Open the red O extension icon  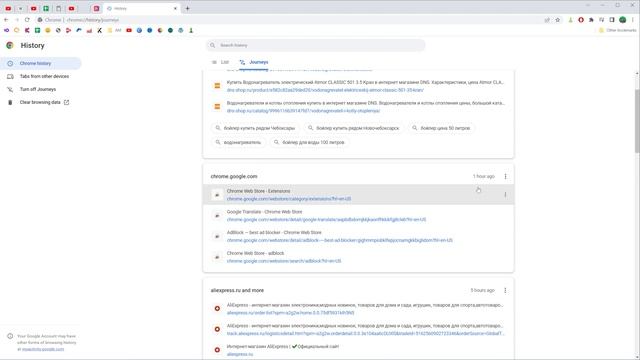click(581, 20)
